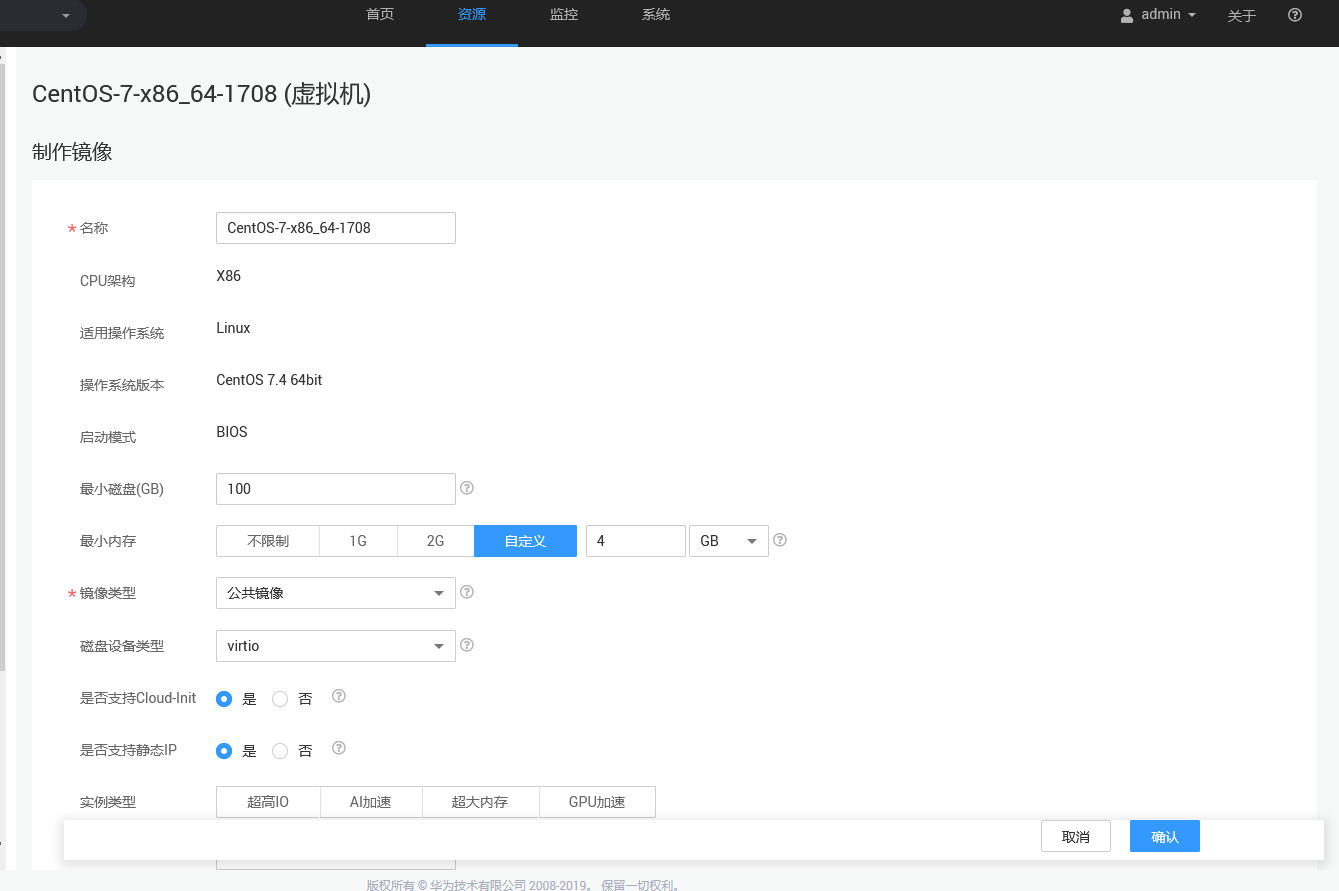This screenshot has width=1339, height=891.
Task: Show help tooltip for 最小磁盘(GB)
Action: point(466,488)
